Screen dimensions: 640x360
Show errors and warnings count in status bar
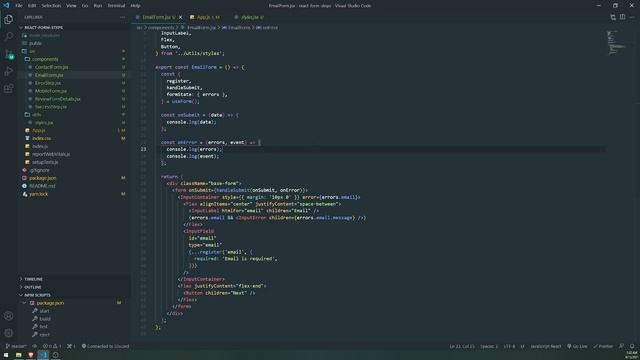[52, 346]
